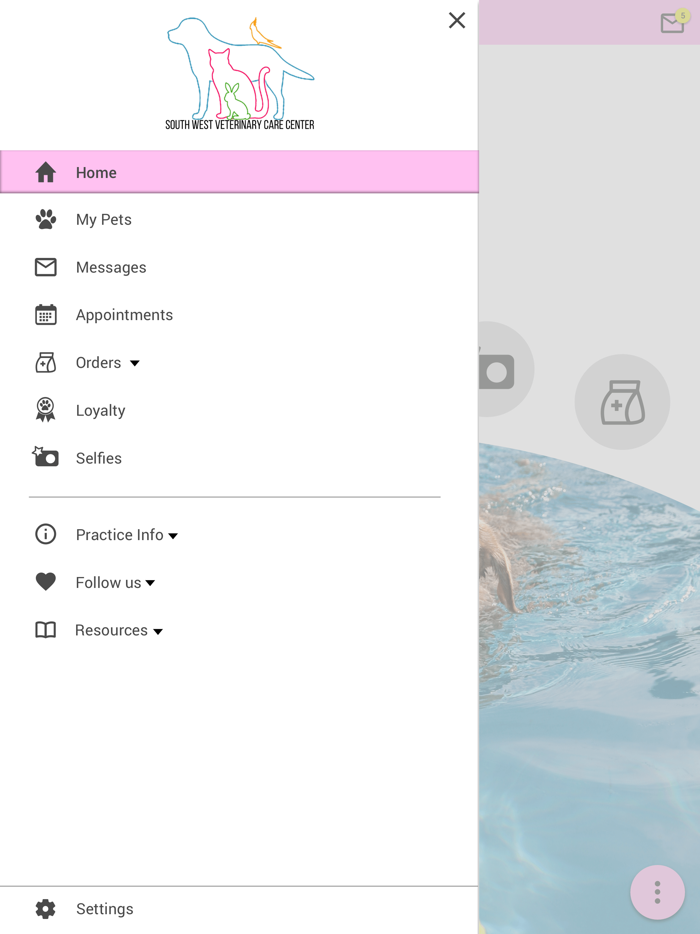Open the Loyalty menu entry

click(x=100, y=411)
